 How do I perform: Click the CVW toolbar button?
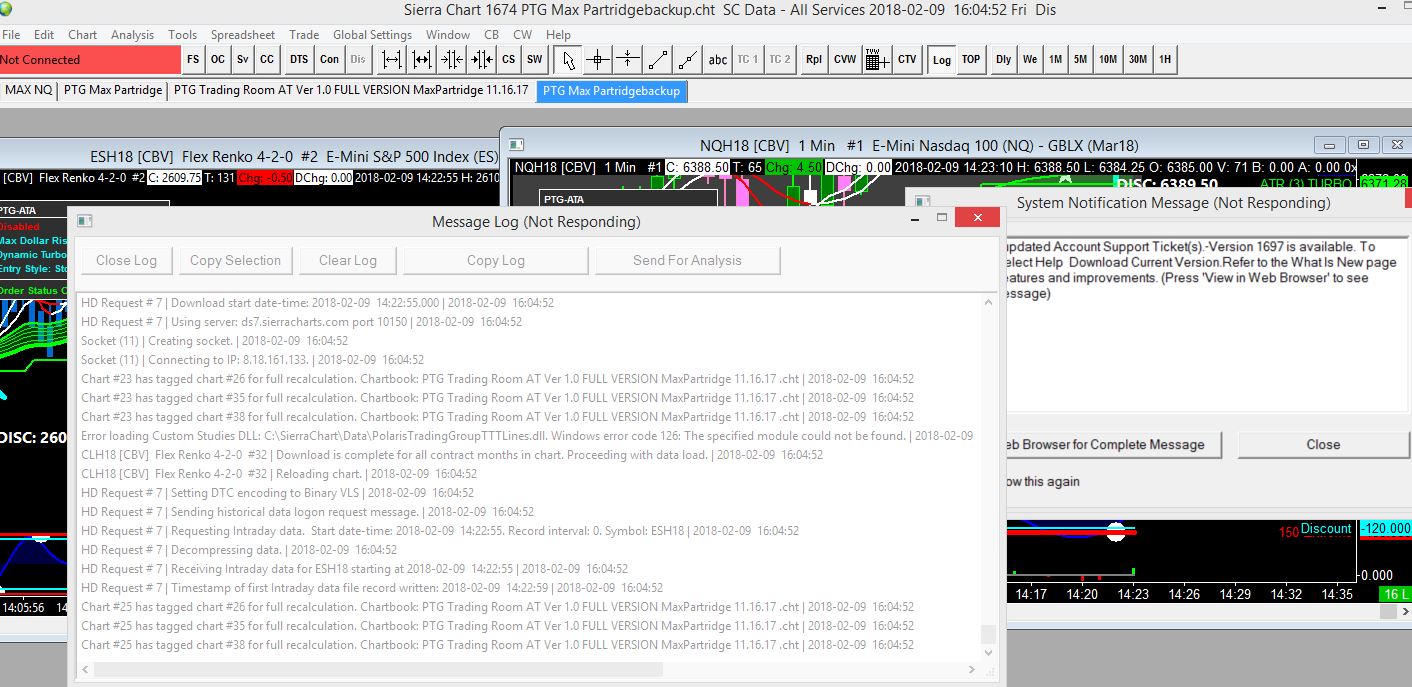[x=845, y=60]
